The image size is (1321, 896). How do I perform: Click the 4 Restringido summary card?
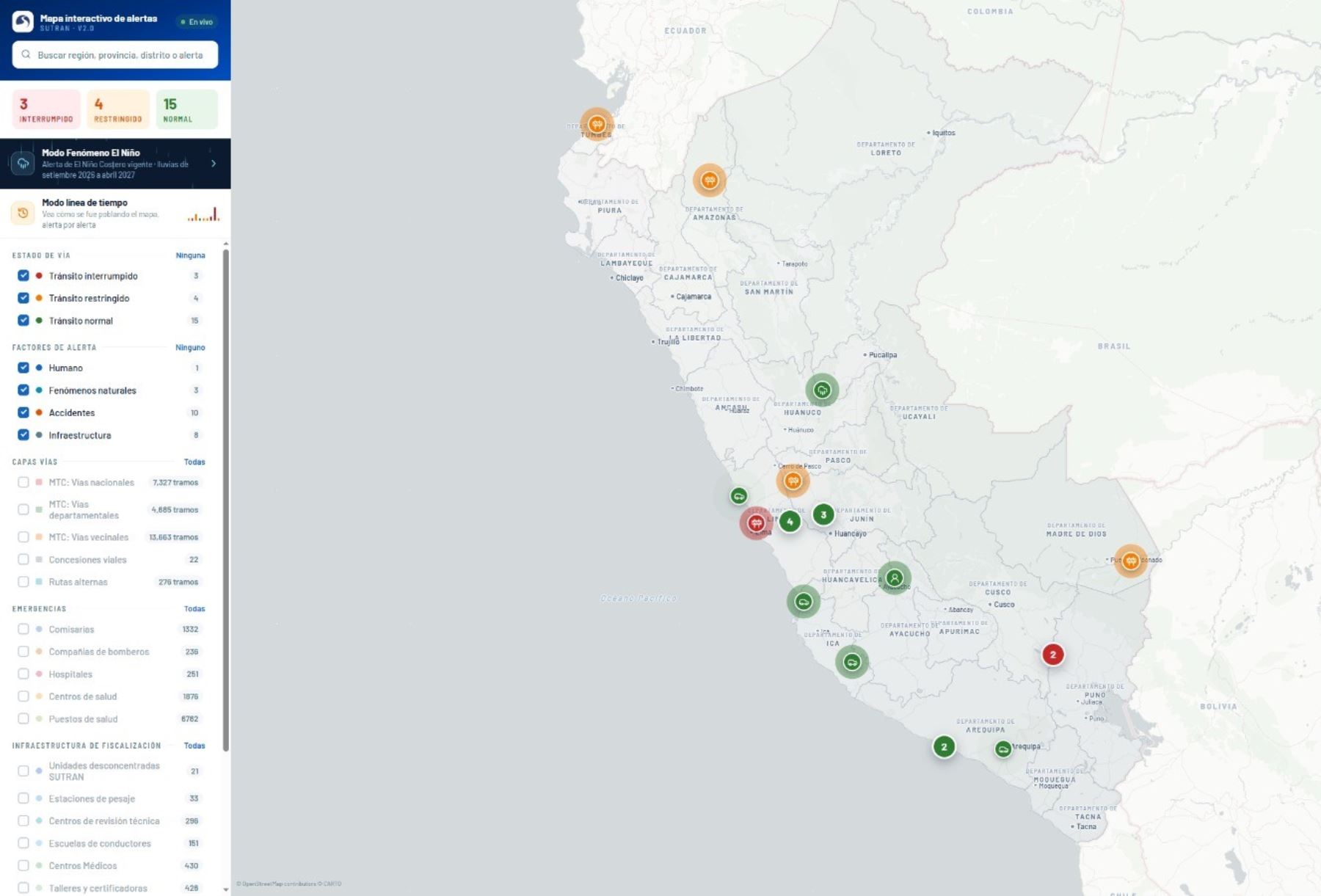118,109
